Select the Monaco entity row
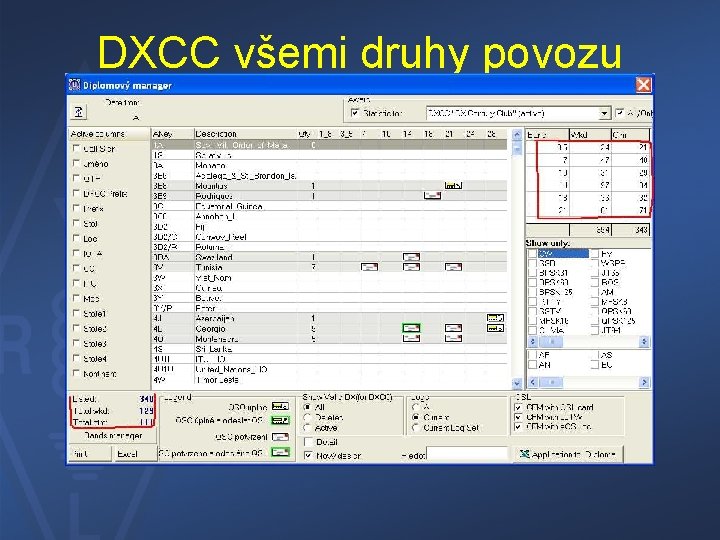 click(x=330, y=165)
